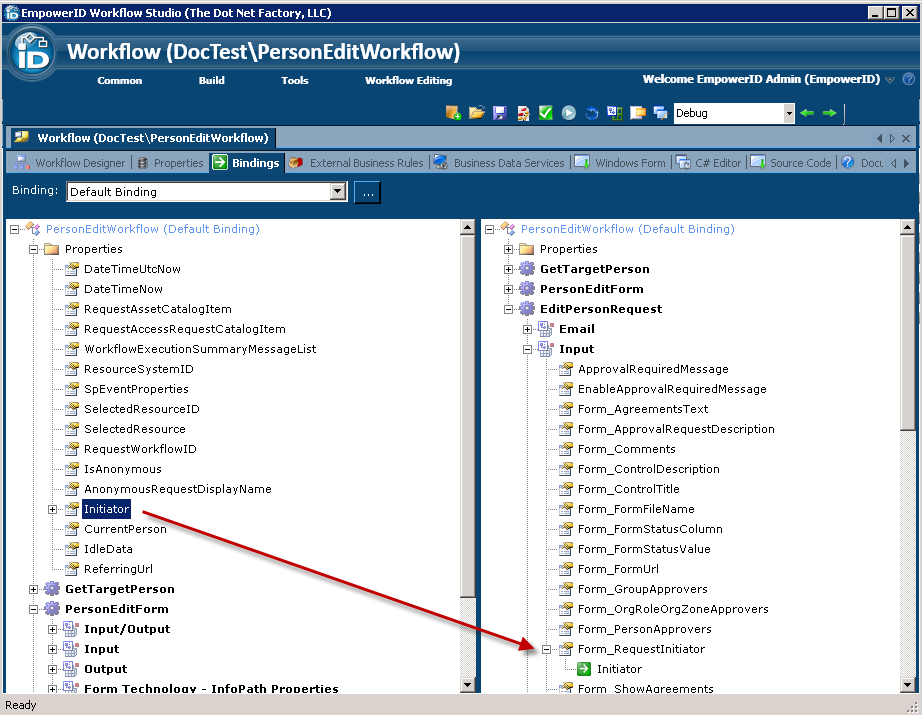Expand the Initiator node in left tree

coord(53,509)
